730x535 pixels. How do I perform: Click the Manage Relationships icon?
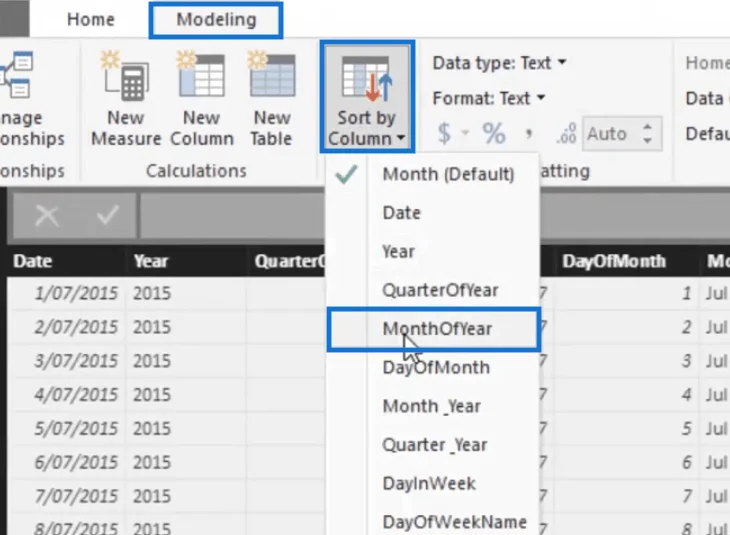tap(17, 74)
